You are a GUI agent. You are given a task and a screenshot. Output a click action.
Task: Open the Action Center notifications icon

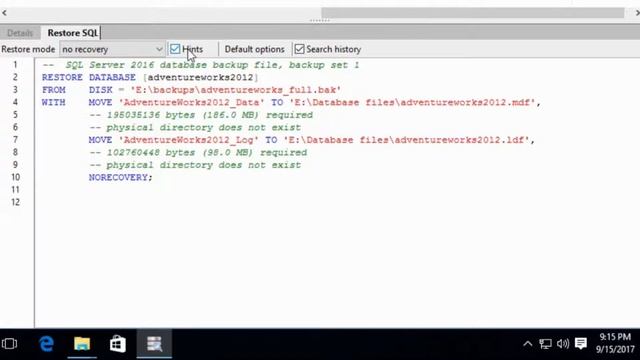(580, 344)
